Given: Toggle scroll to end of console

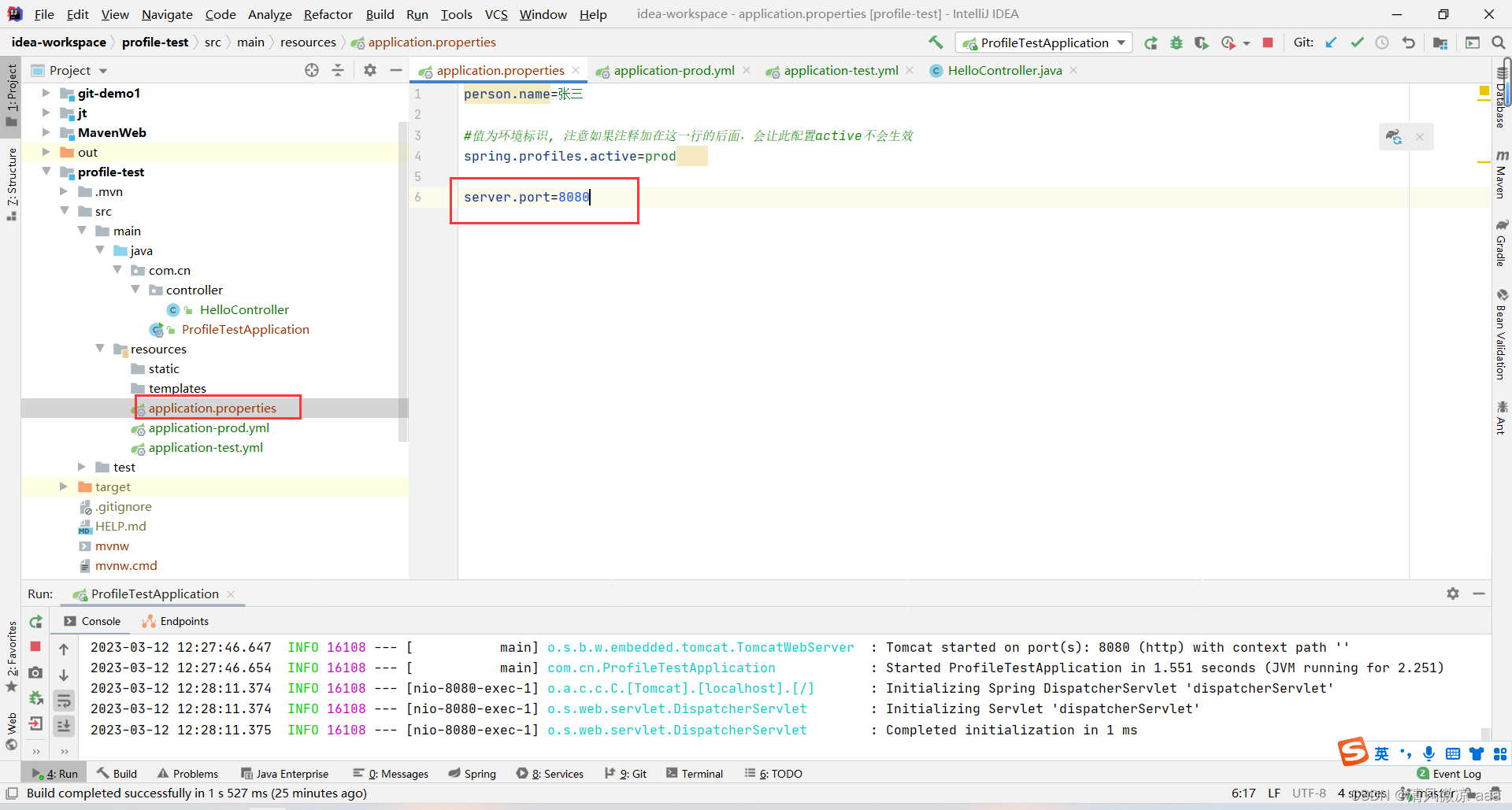Looking at the screenshot, I should tap(64, 726).
